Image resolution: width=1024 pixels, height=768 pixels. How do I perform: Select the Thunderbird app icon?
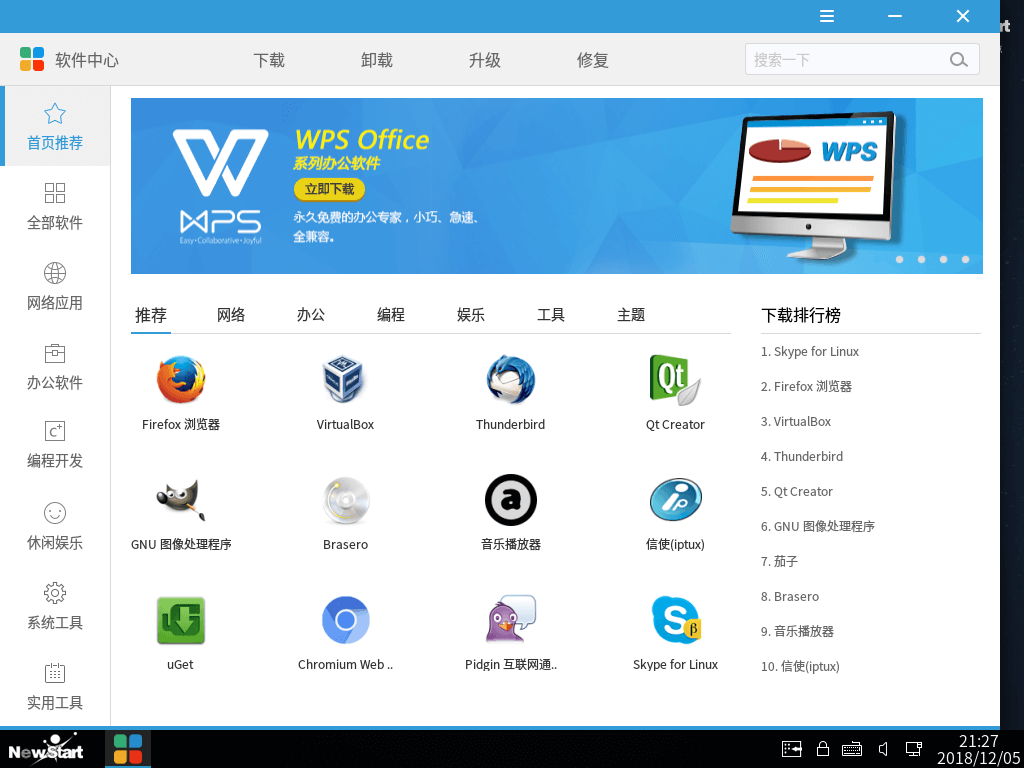510,380
